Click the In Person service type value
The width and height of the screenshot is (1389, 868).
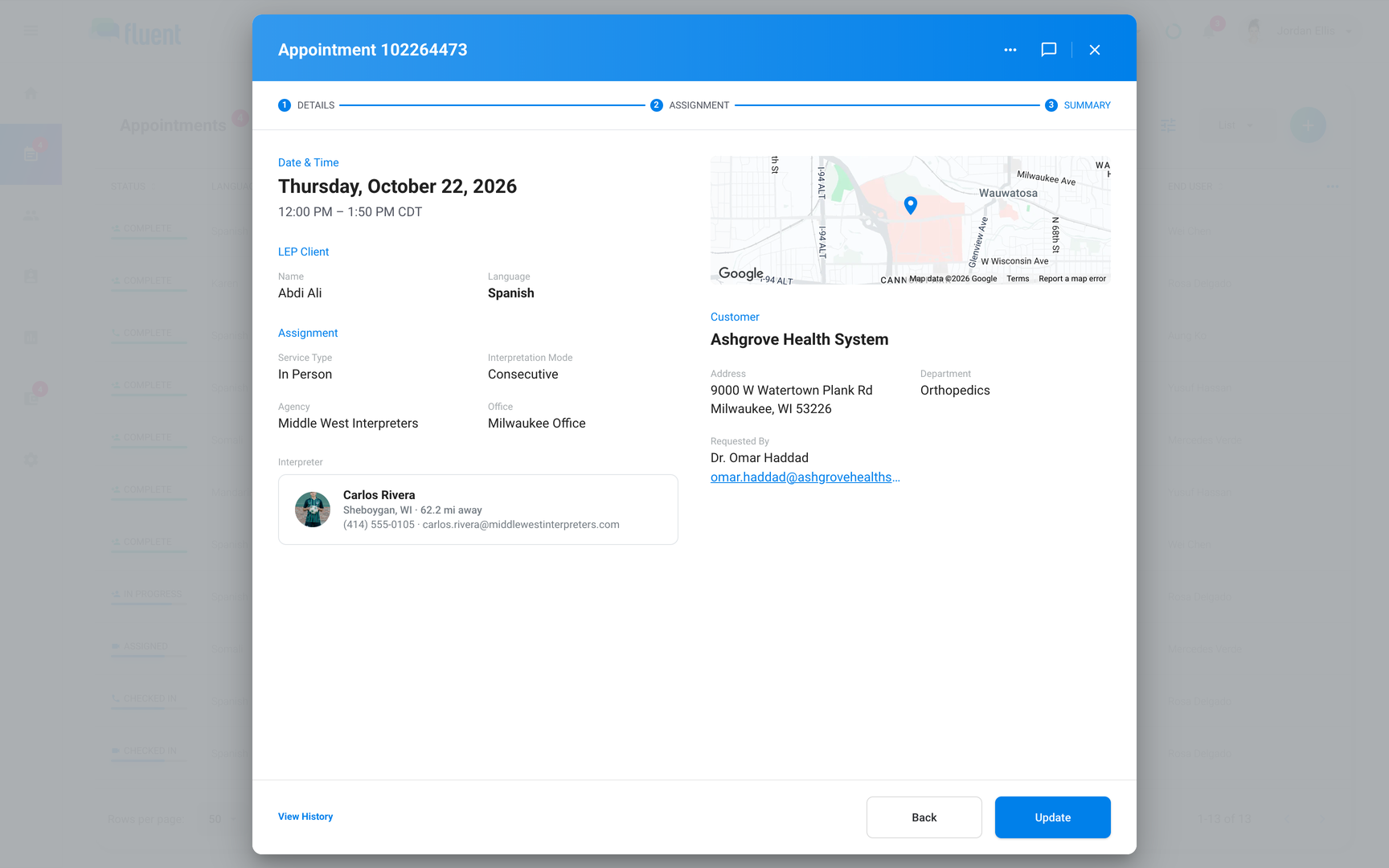pos(305,375)
